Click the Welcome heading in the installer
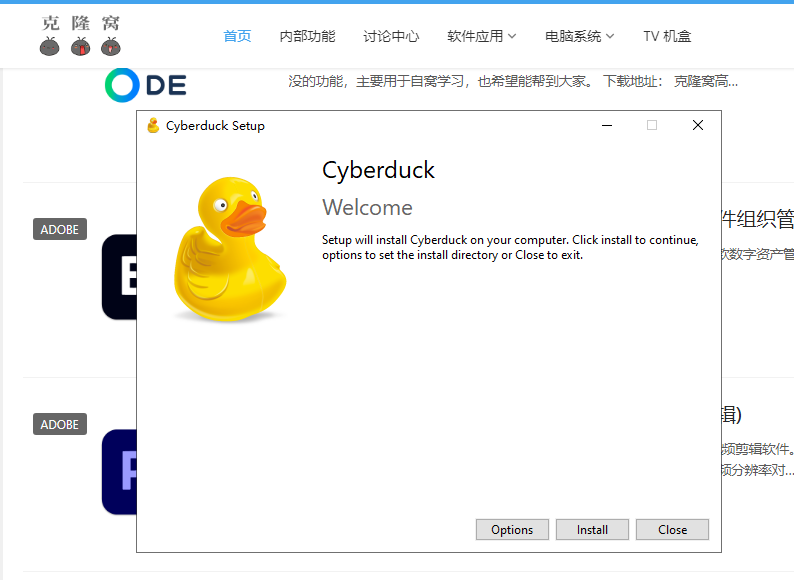 click(x=367, y=207)
